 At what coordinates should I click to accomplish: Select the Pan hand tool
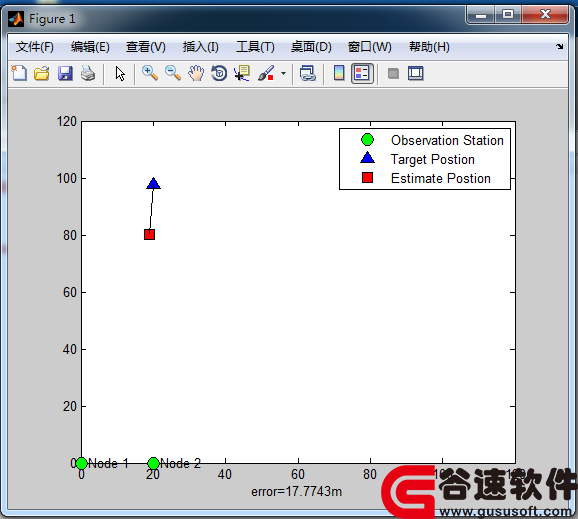point(196,73)
